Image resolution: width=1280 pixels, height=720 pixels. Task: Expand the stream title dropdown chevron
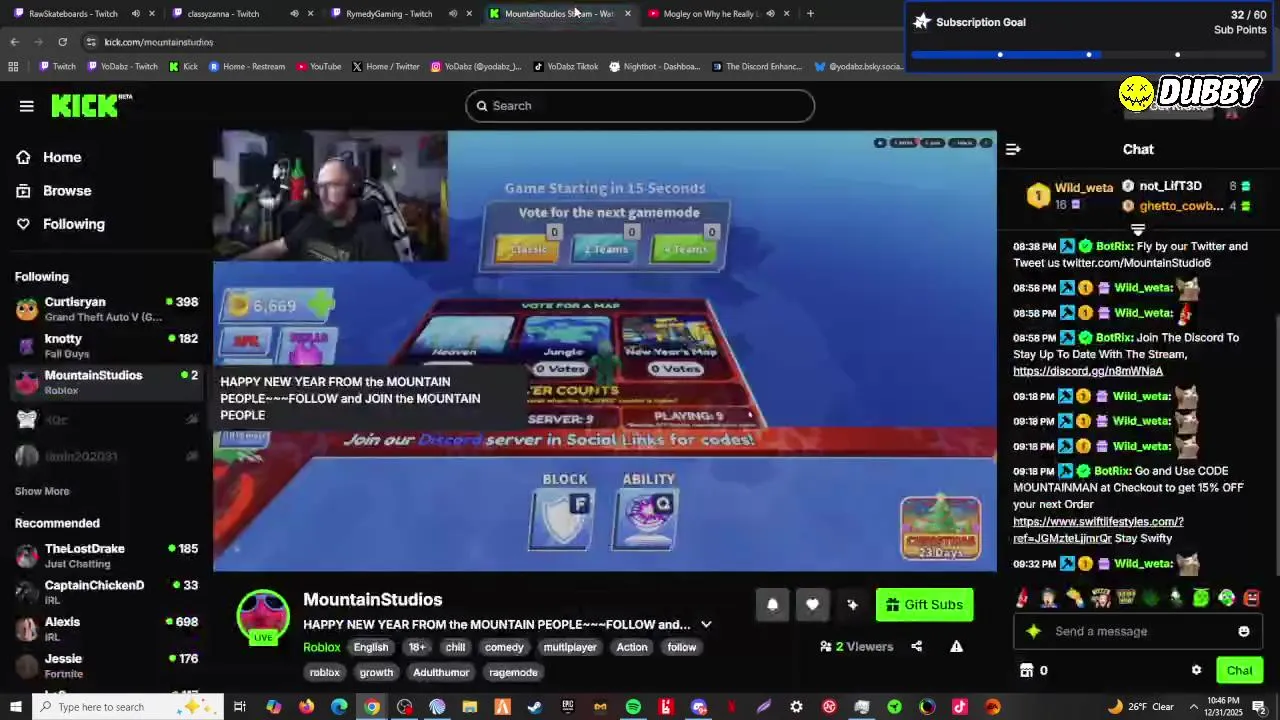[706, 624]
